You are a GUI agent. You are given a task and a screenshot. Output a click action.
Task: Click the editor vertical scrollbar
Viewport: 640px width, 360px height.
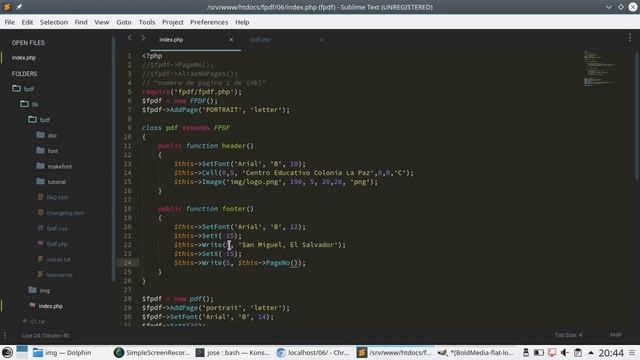(x=637, y=116)
